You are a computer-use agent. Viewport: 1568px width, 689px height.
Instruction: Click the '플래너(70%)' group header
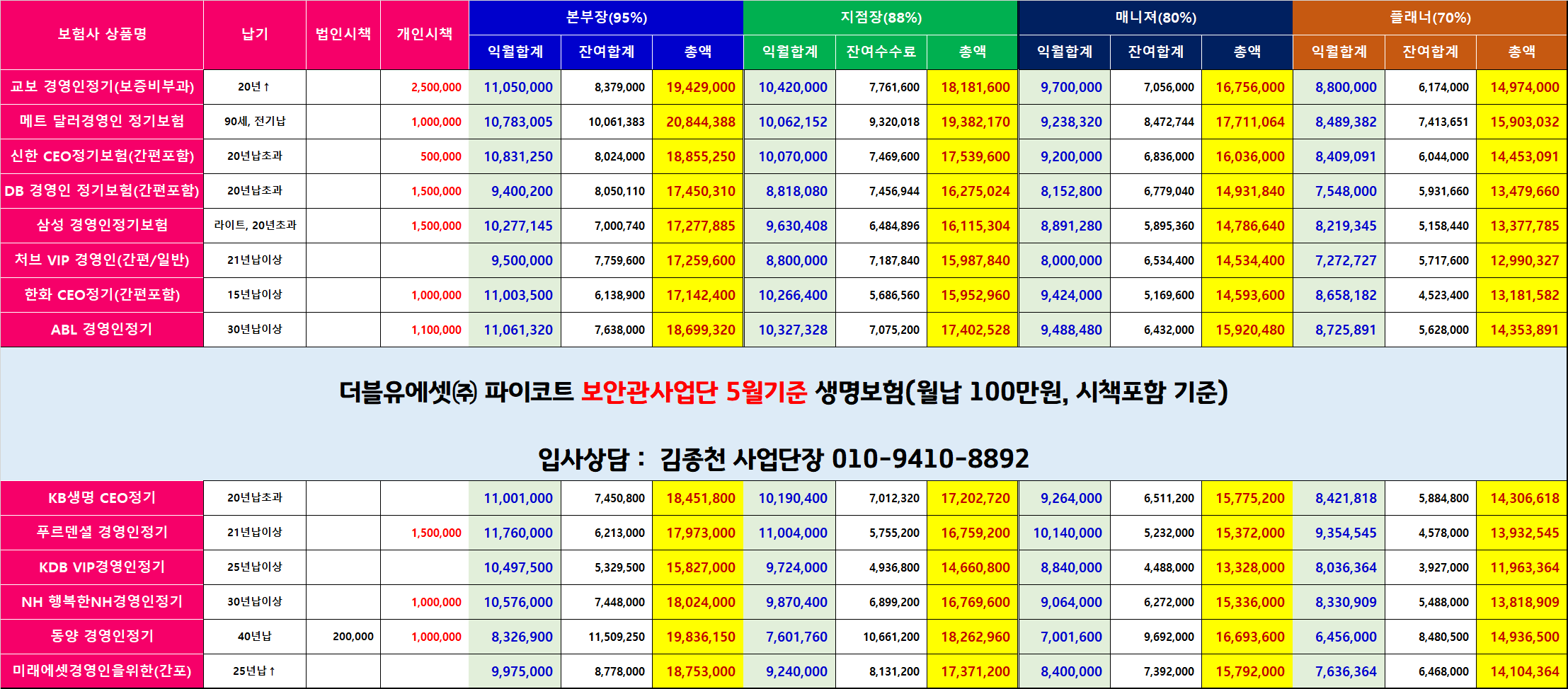pos(1430,18)
